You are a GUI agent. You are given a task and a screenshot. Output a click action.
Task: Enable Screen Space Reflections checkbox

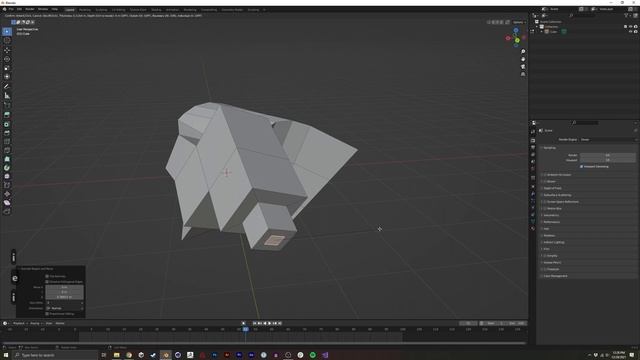(x=545, y=202)
